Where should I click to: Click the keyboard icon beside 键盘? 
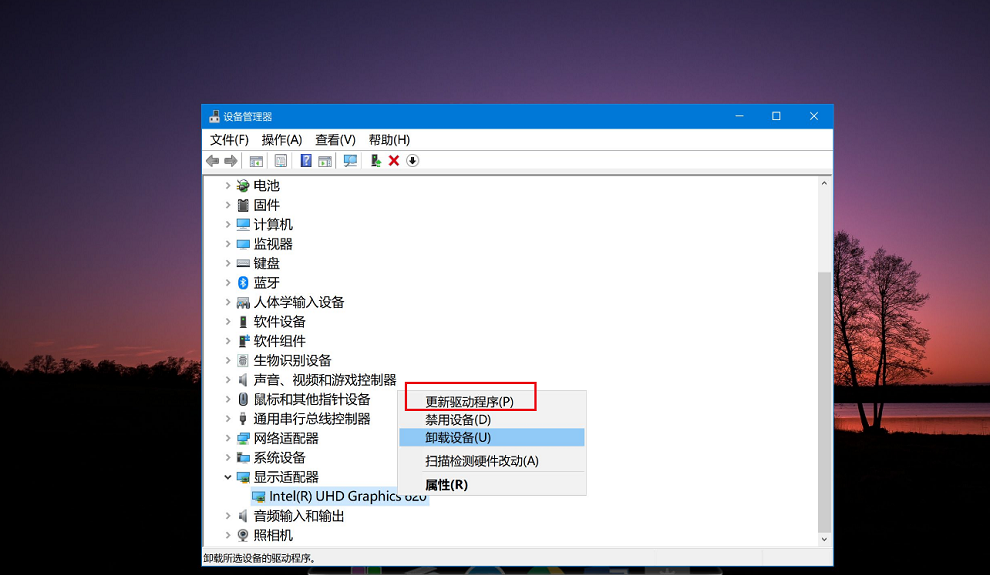(243, 263)
